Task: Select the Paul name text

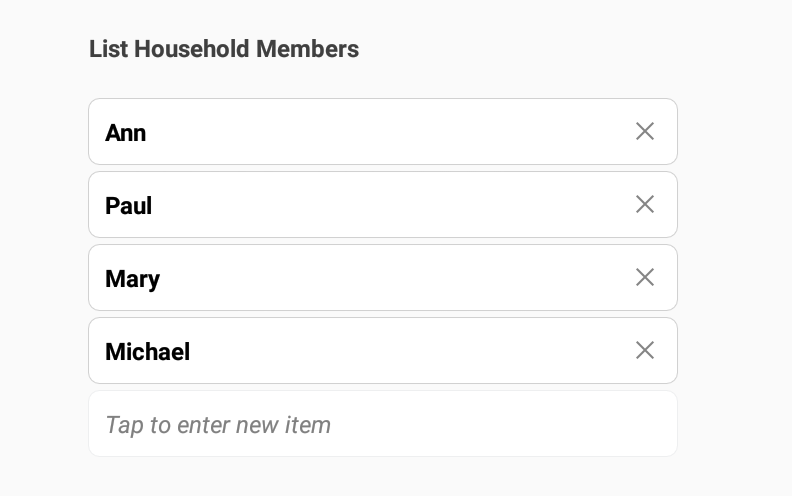Action: click(x=129, y=206)
